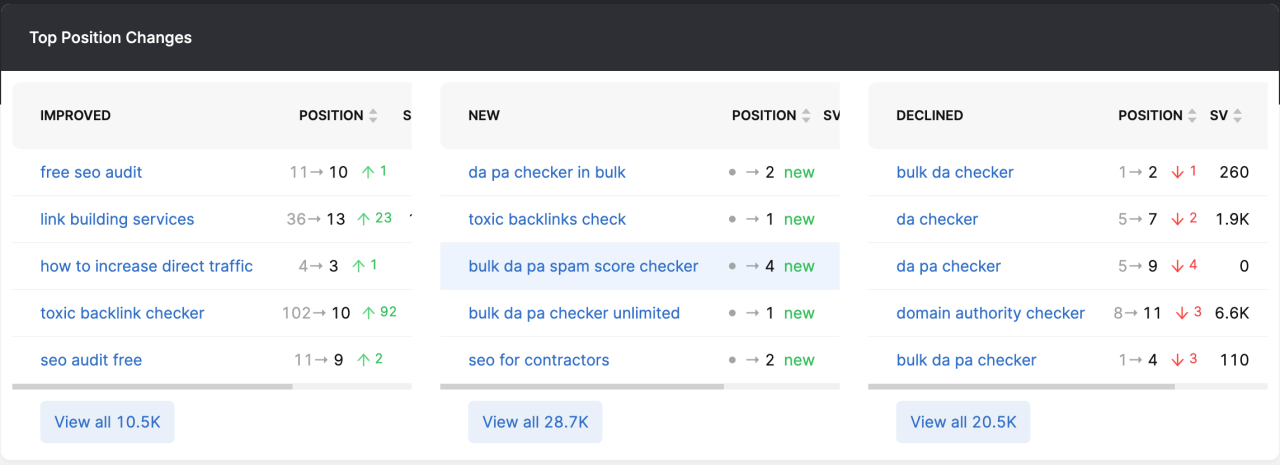The width and height of the screenshot is (1280, 465).
Task: Click the Improved table horizontal scrollbar
Action: pyautogui.click(x=152, y=386)
